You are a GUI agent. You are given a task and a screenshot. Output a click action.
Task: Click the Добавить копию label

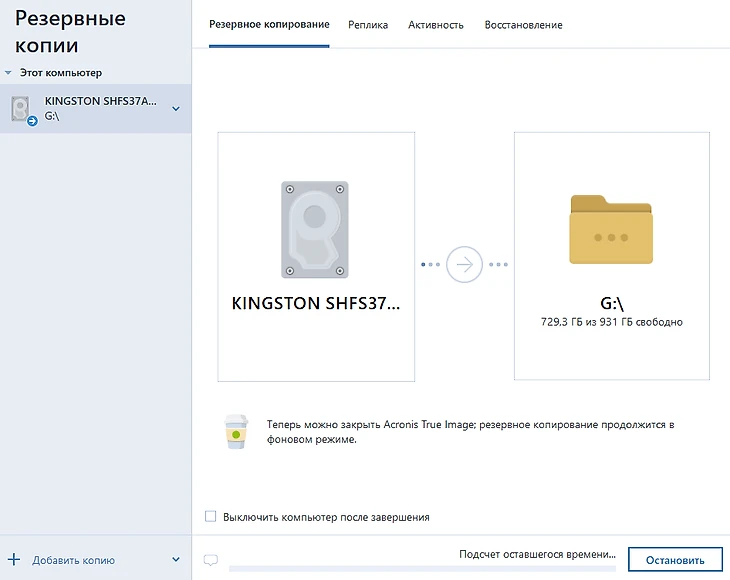73,560
